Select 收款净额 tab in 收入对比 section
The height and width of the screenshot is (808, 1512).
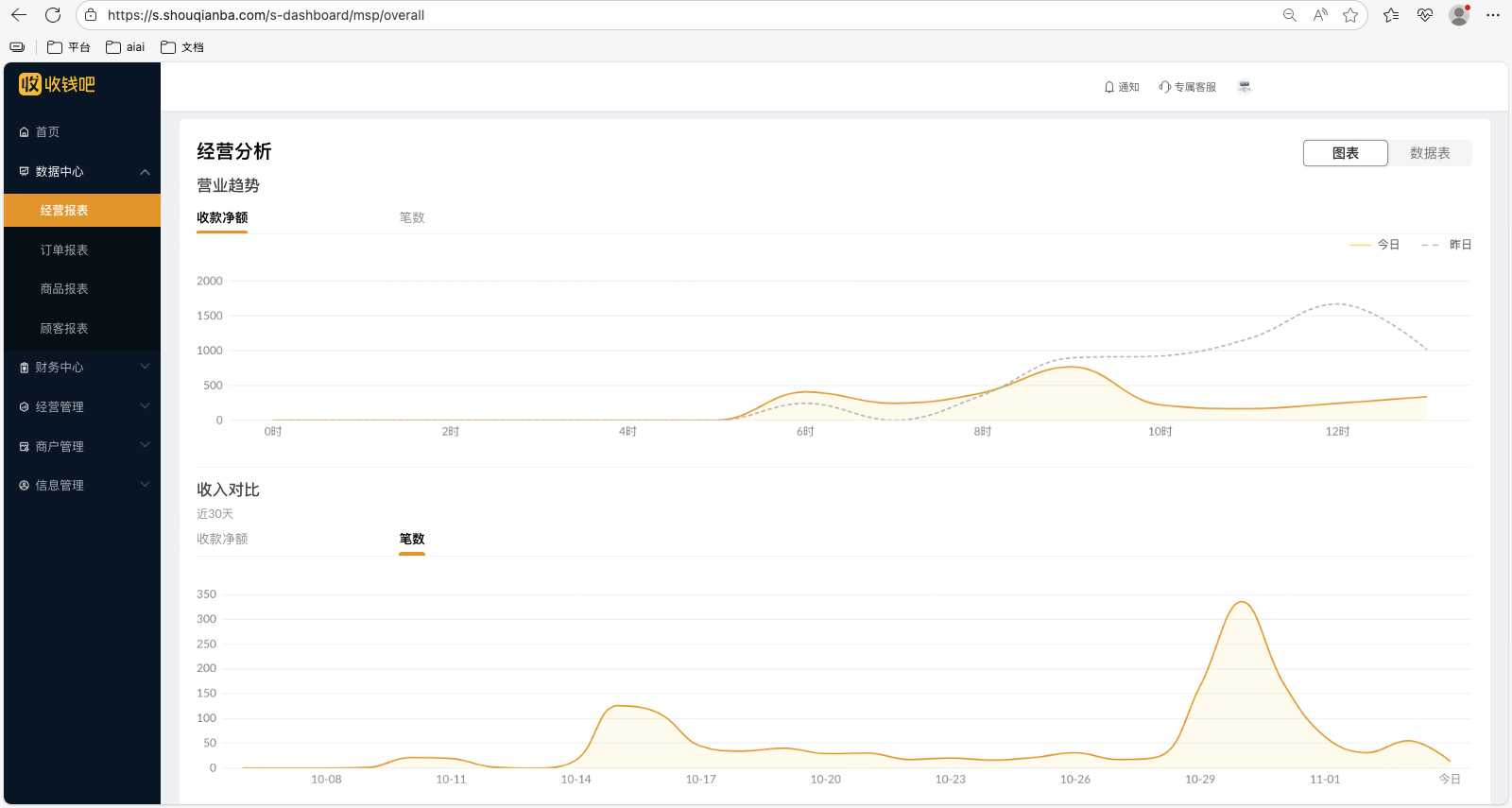[222, 539]
